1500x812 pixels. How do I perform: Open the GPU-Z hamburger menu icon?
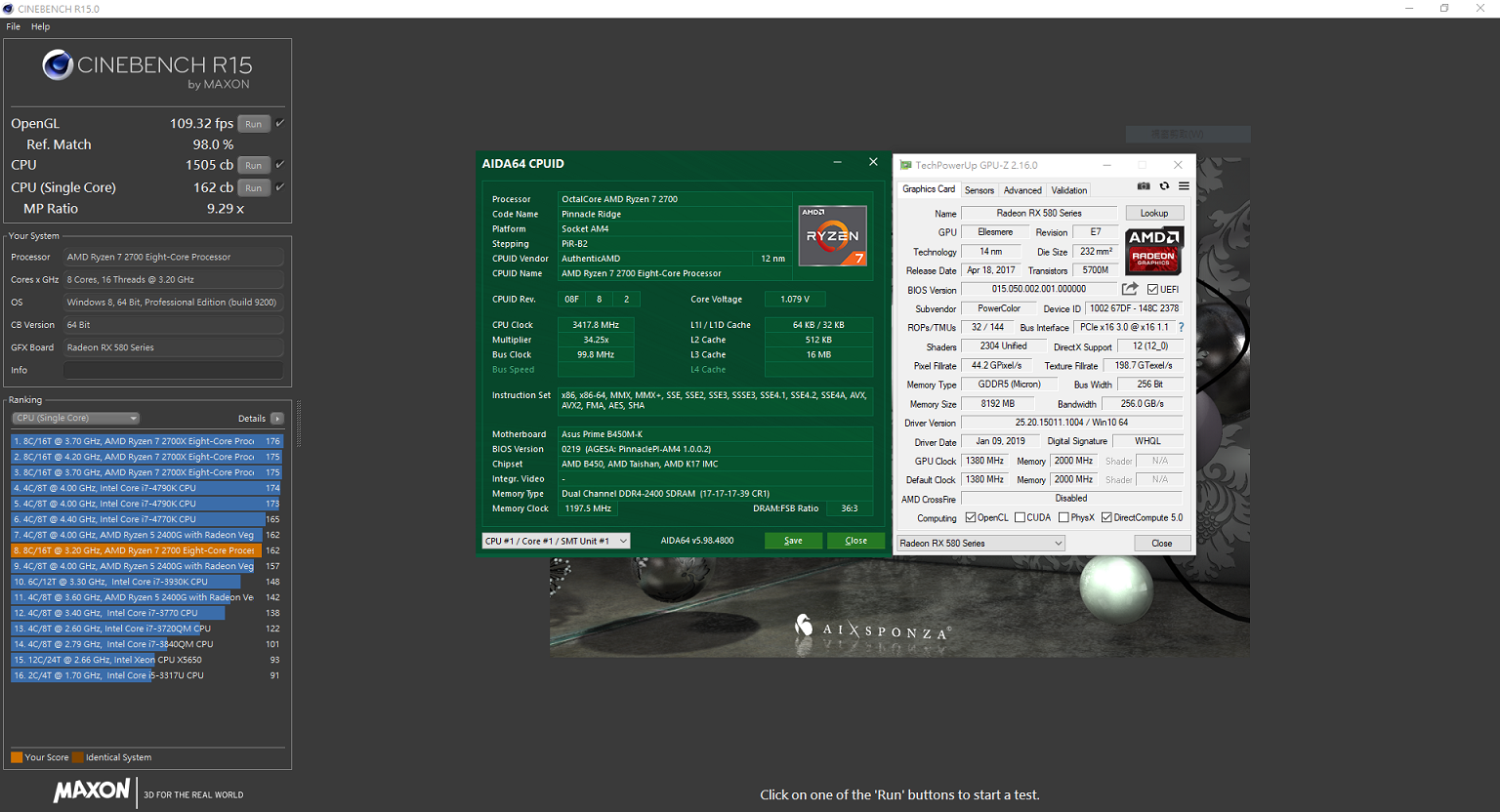(1184, 186)
